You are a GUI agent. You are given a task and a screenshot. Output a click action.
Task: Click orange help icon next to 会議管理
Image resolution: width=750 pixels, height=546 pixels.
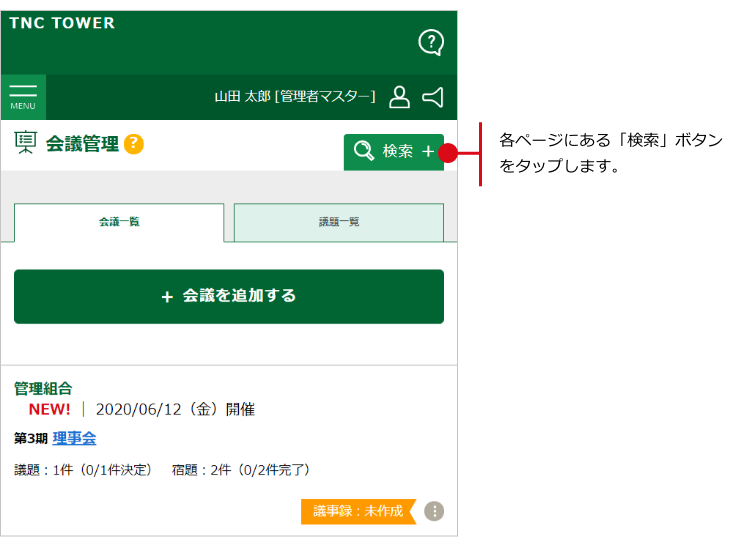pos(134,144)
